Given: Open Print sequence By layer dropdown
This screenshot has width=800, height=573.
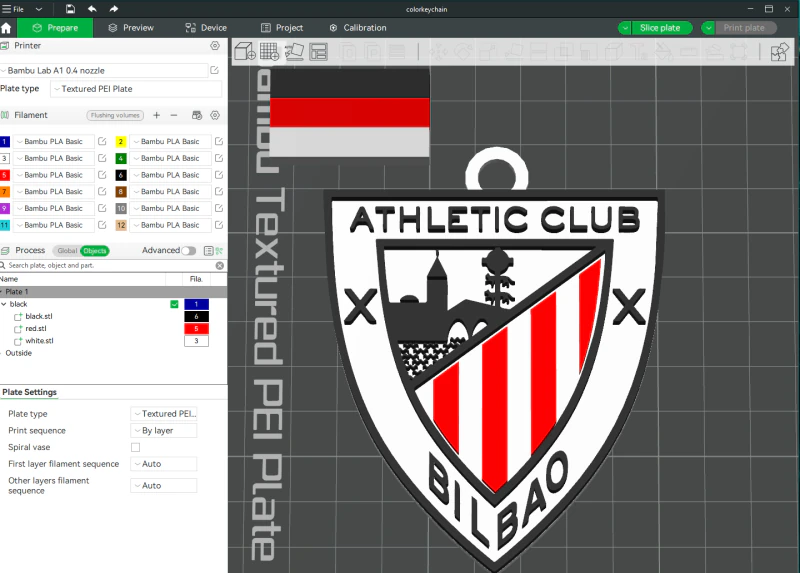Looking at the screenshot, I should 164,431.
